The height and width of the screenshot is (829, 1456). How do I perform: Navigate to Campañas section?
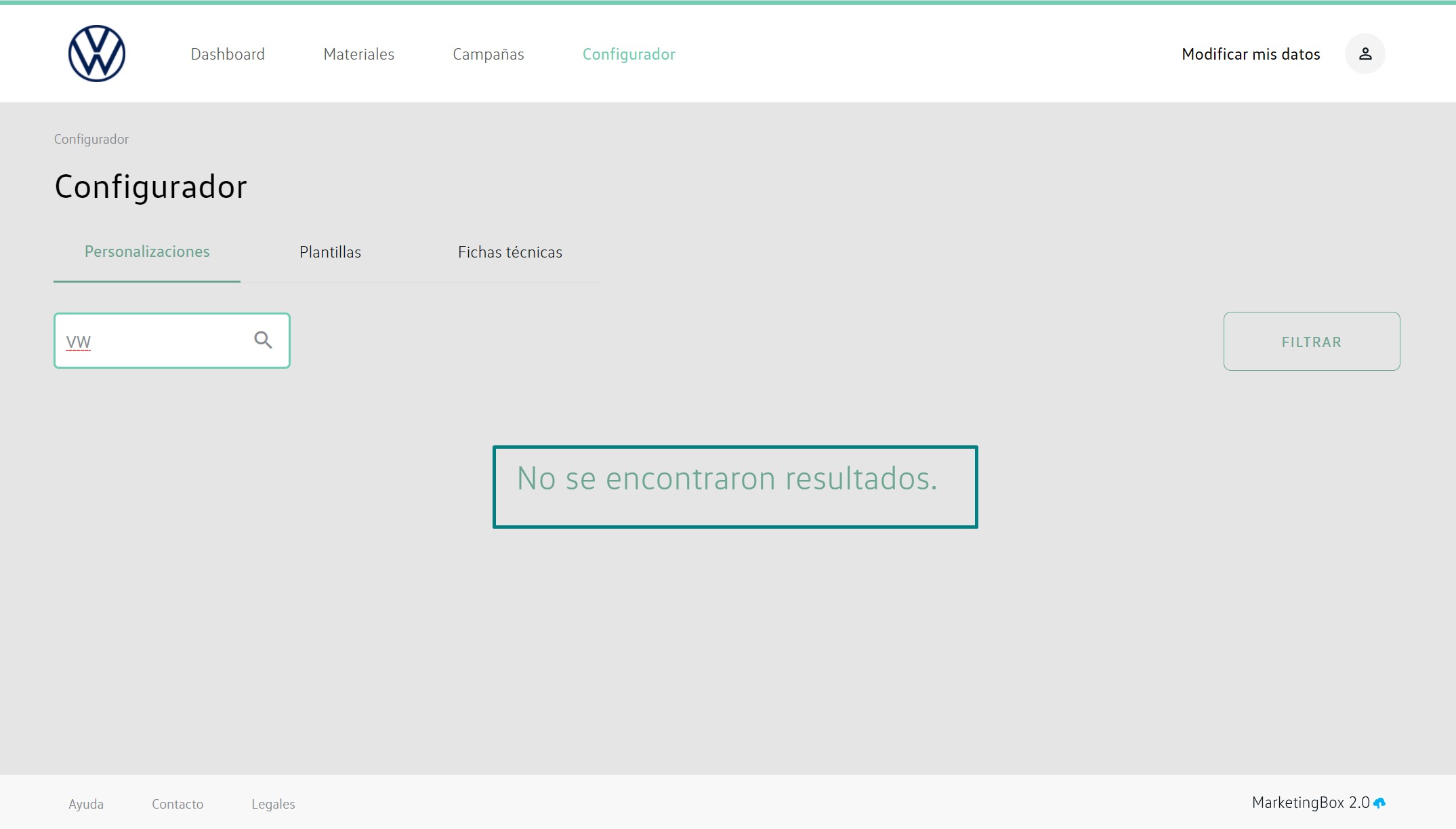[x=488, y=54]
